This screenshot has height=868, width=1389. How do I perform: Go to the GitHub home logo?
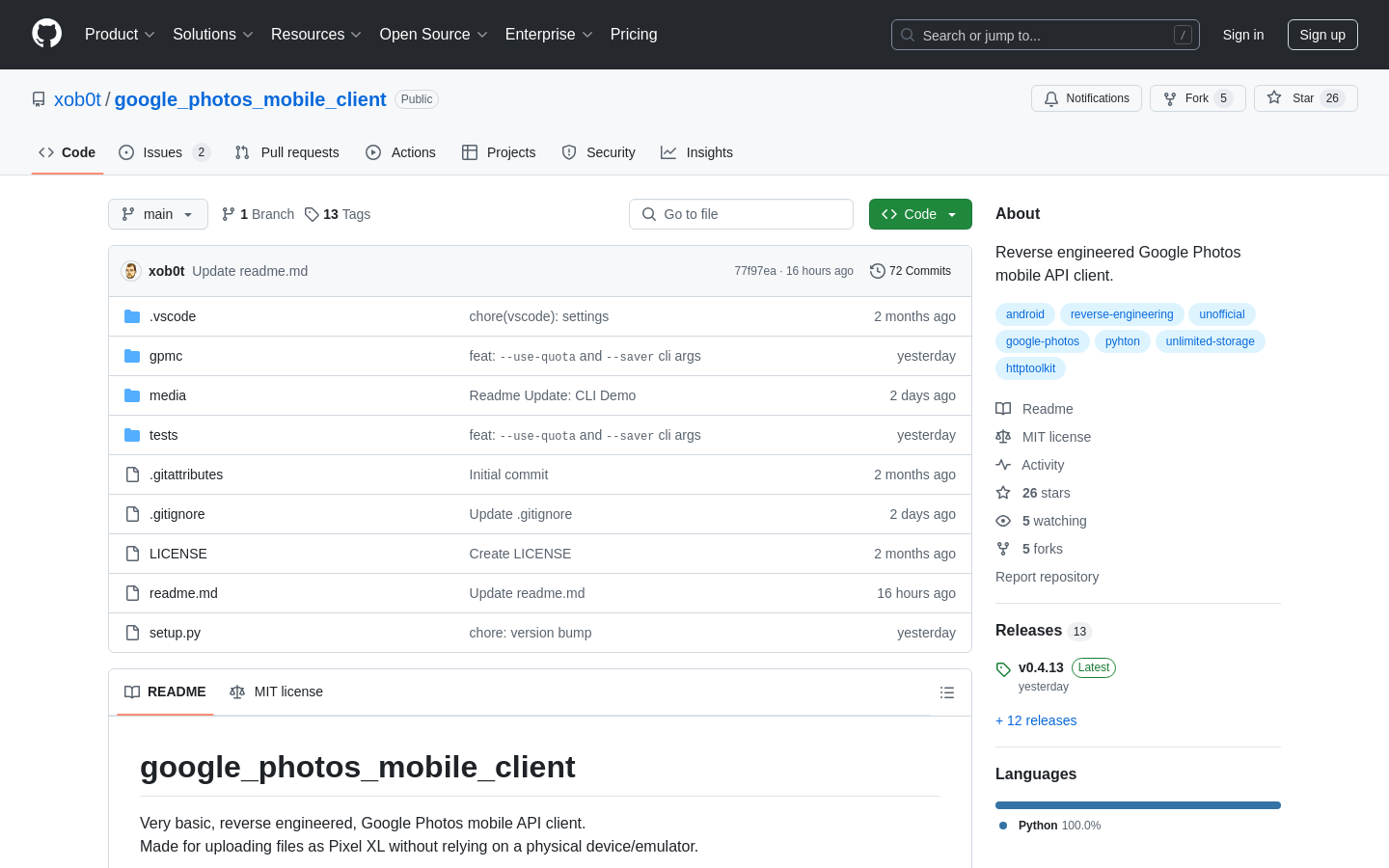click(46, 34)
